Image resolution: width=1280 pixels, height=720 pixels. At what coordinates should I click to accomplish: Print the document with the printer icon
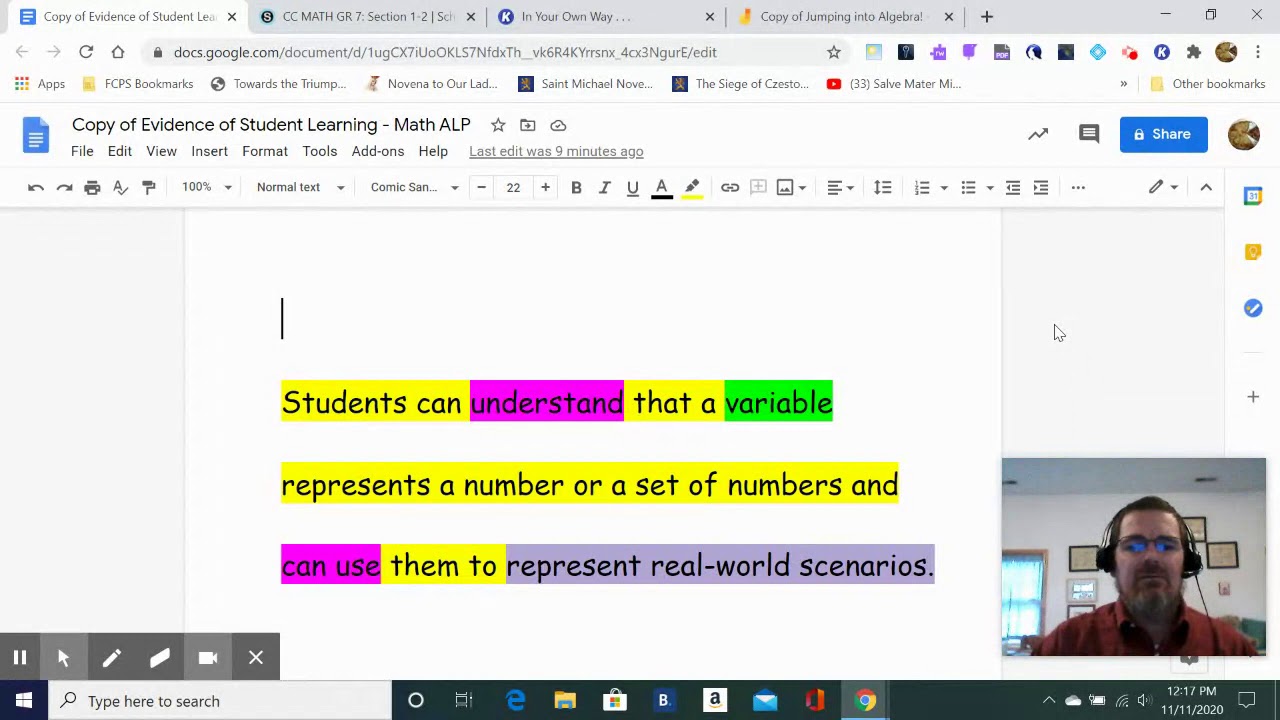click(x=92, y=187)
